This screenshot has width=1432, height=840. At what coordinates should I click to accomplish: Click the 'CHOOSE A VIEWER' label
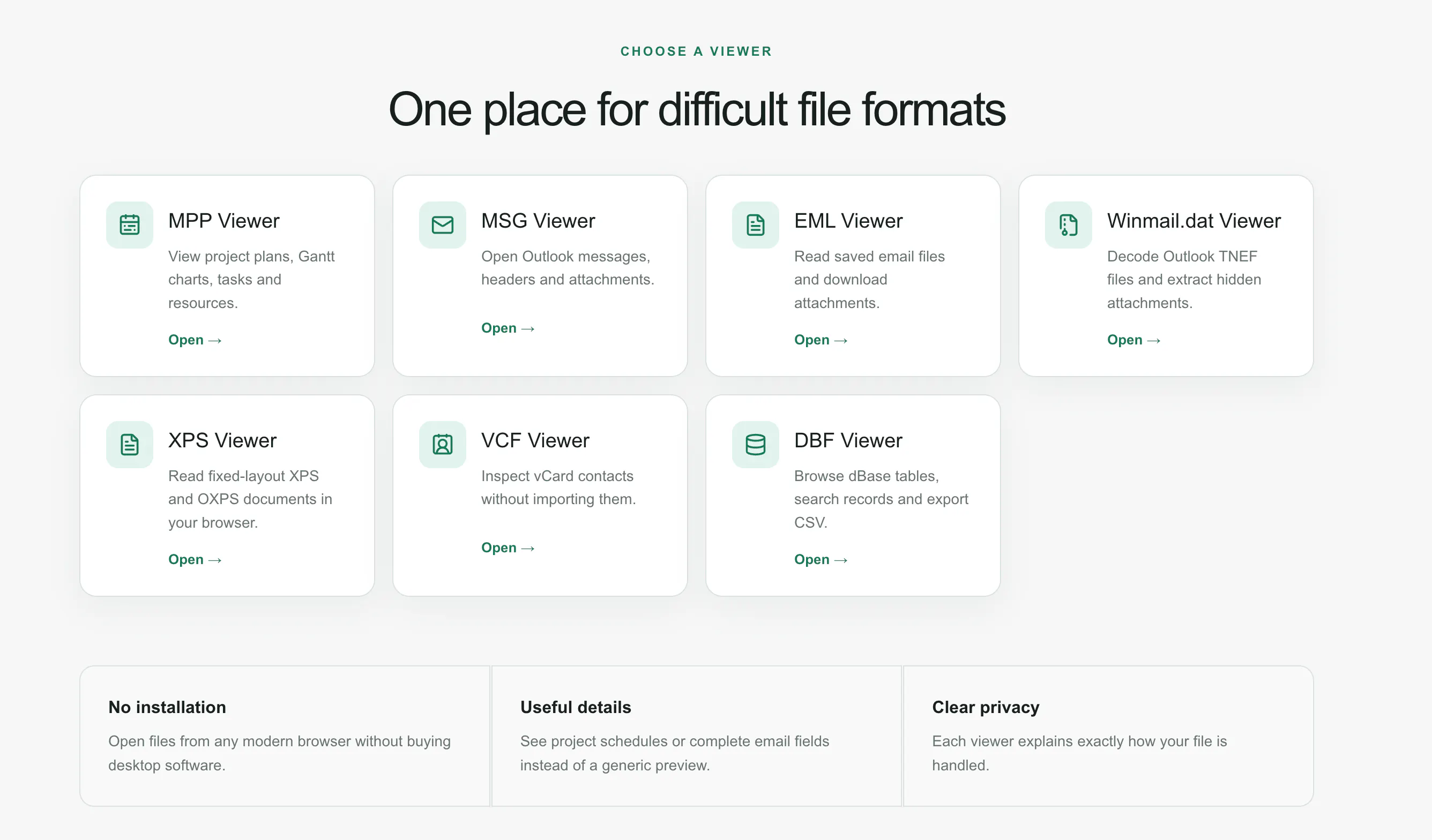click(x=696, y=51)
